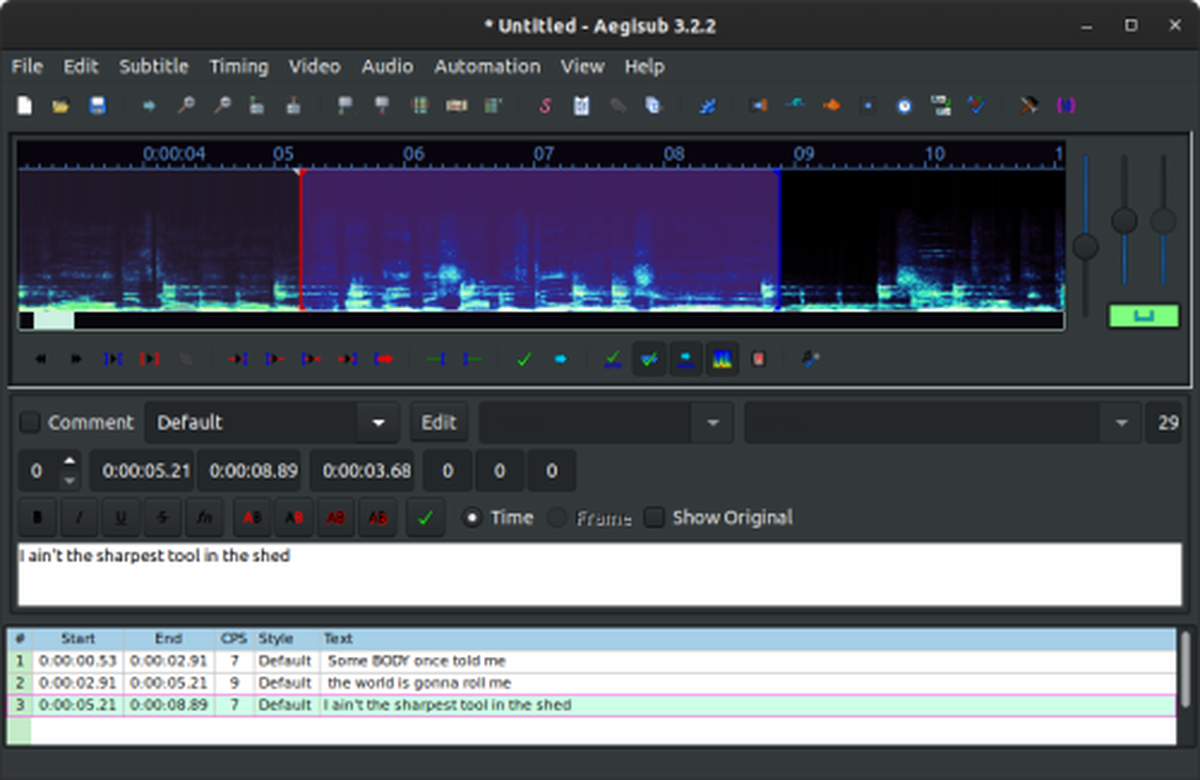Viewport: 1200px width, 780px height.
Task: Select row 'the world is gonna roll me'
Action: tap(592, 683)
